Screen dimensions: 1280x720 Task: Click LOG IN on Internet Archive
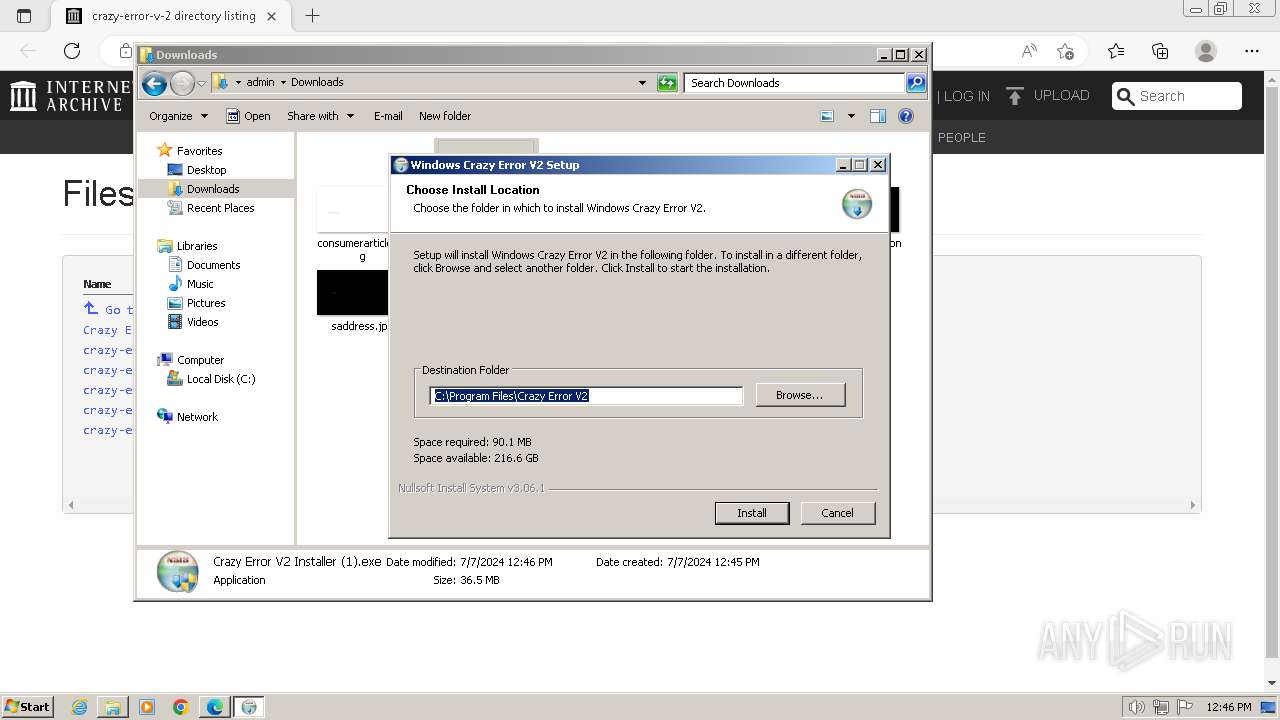tap(966, 96)
